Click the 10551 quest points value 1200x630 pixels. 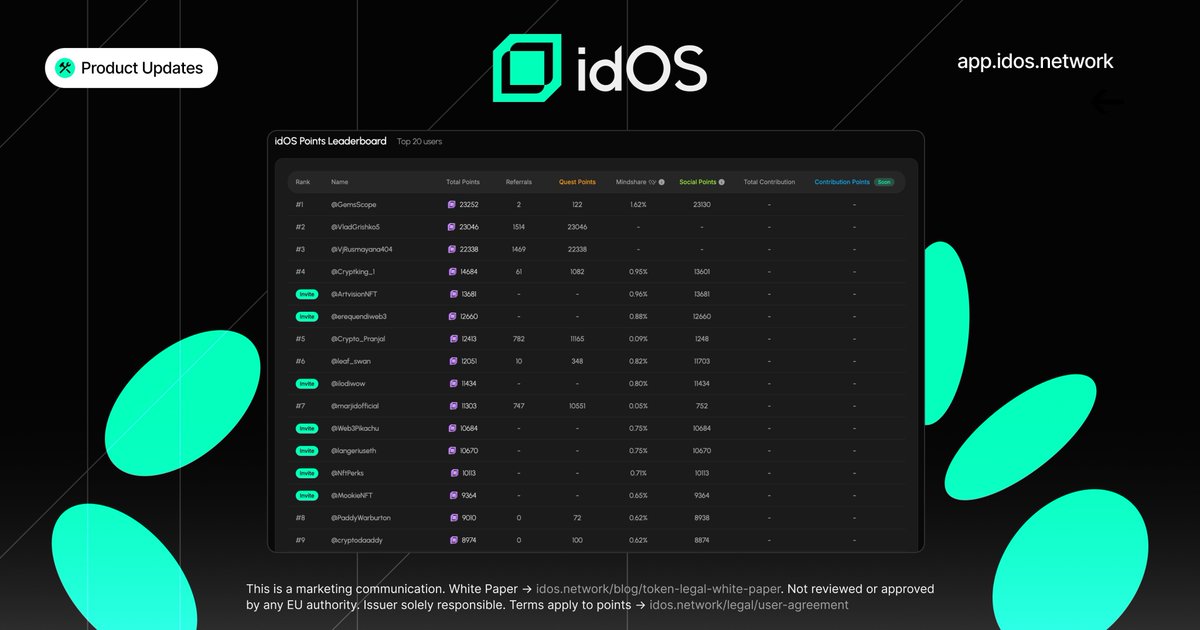tap(577, 406)
